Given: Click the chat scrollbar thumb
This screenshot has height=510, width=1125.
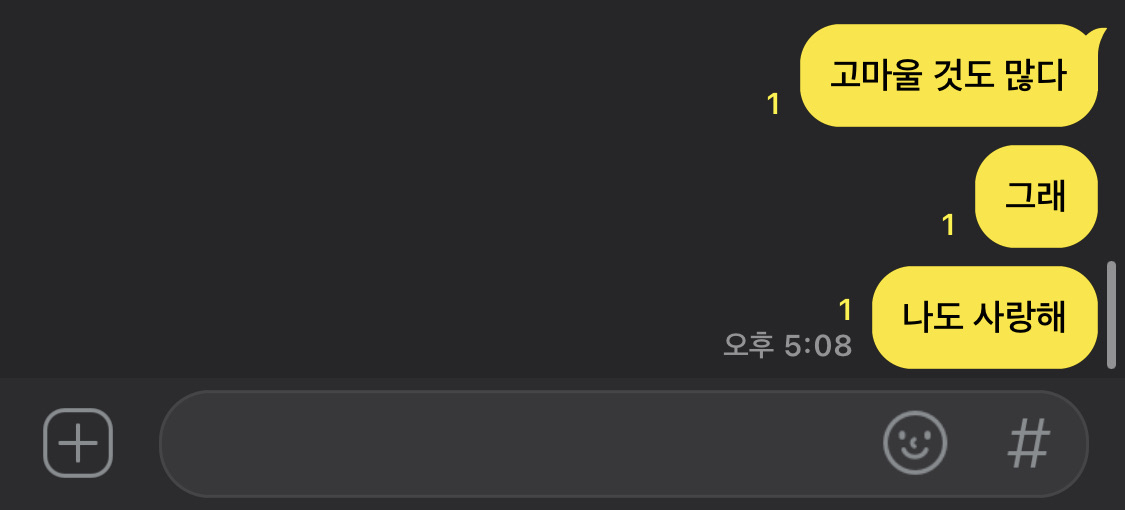Looking at the screenshot, I should pos(1111,315).
